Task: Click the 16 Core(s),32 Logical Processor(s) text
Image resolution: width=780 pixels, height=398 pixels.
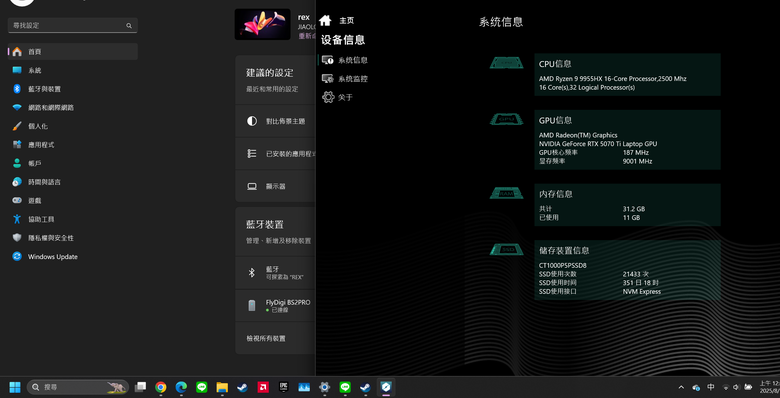Action: (587, 88)
